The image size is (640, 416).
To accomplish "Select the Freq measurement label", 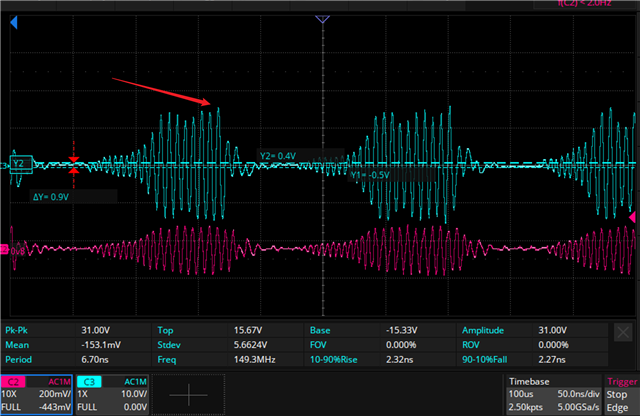I will point(167,360).
